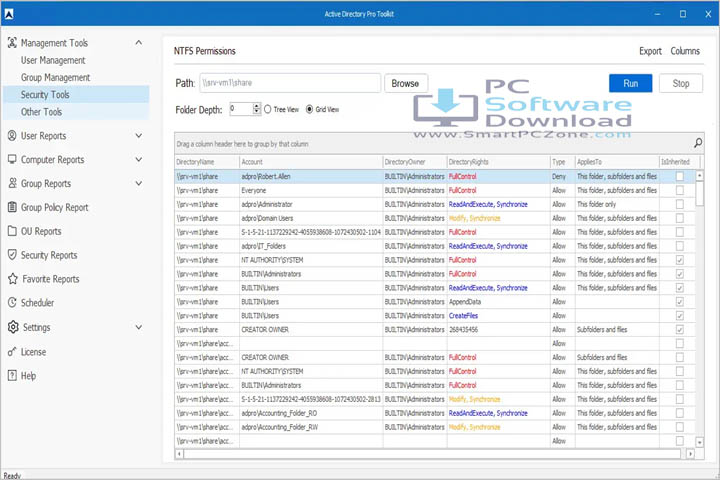Click the Browse button
The height and width of the screenshot is (480, 720).
[406, 83]
